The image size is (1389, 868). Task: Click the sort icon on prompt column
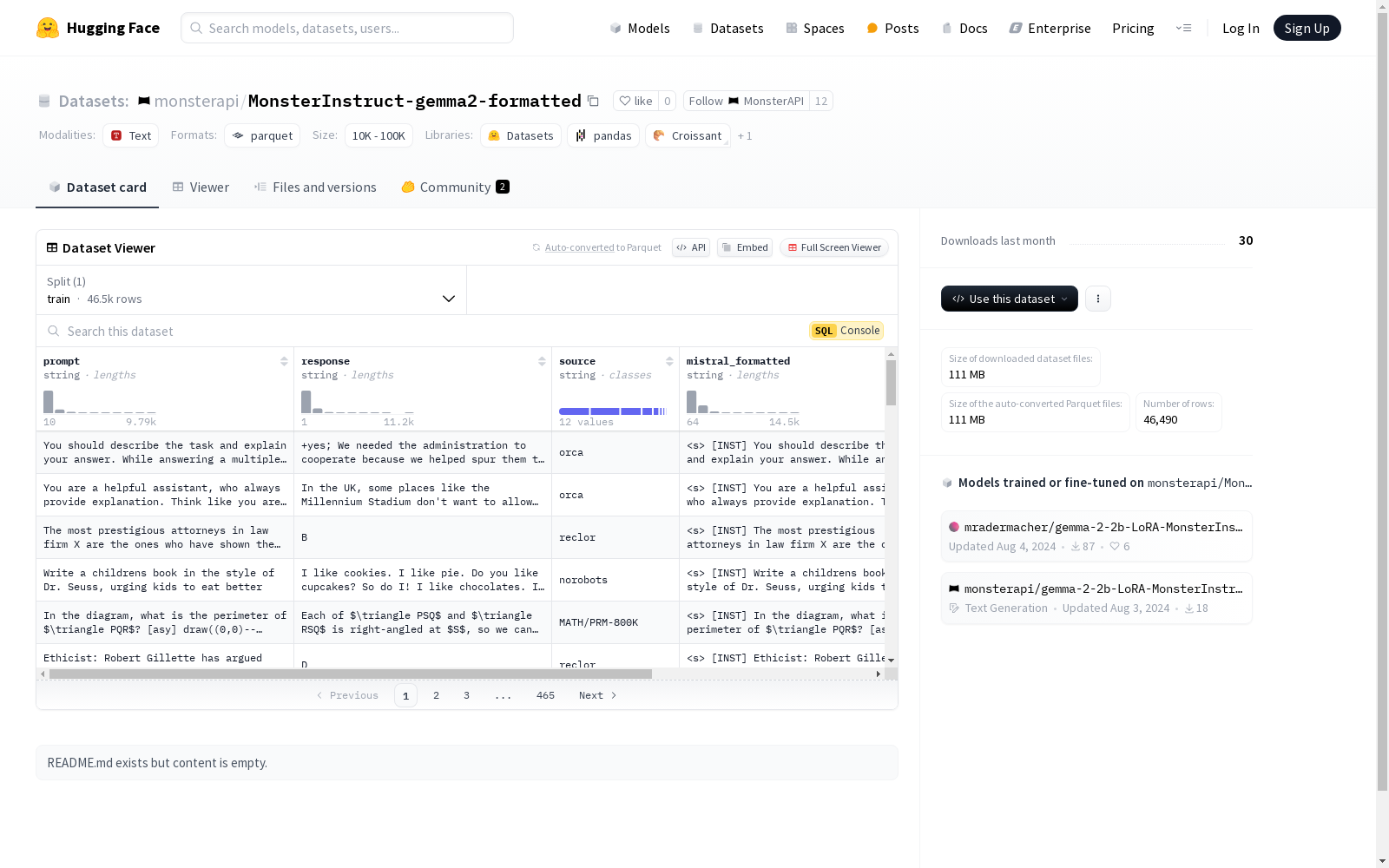point(284,361)
